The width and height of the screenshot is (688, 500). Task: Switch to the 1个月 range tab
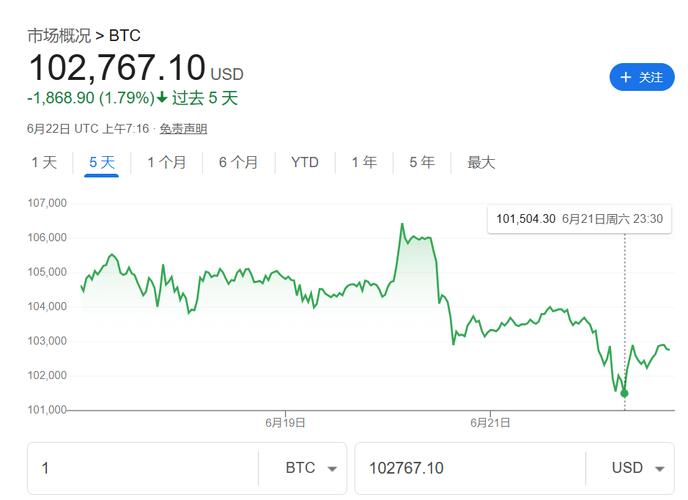coord(166,162)
